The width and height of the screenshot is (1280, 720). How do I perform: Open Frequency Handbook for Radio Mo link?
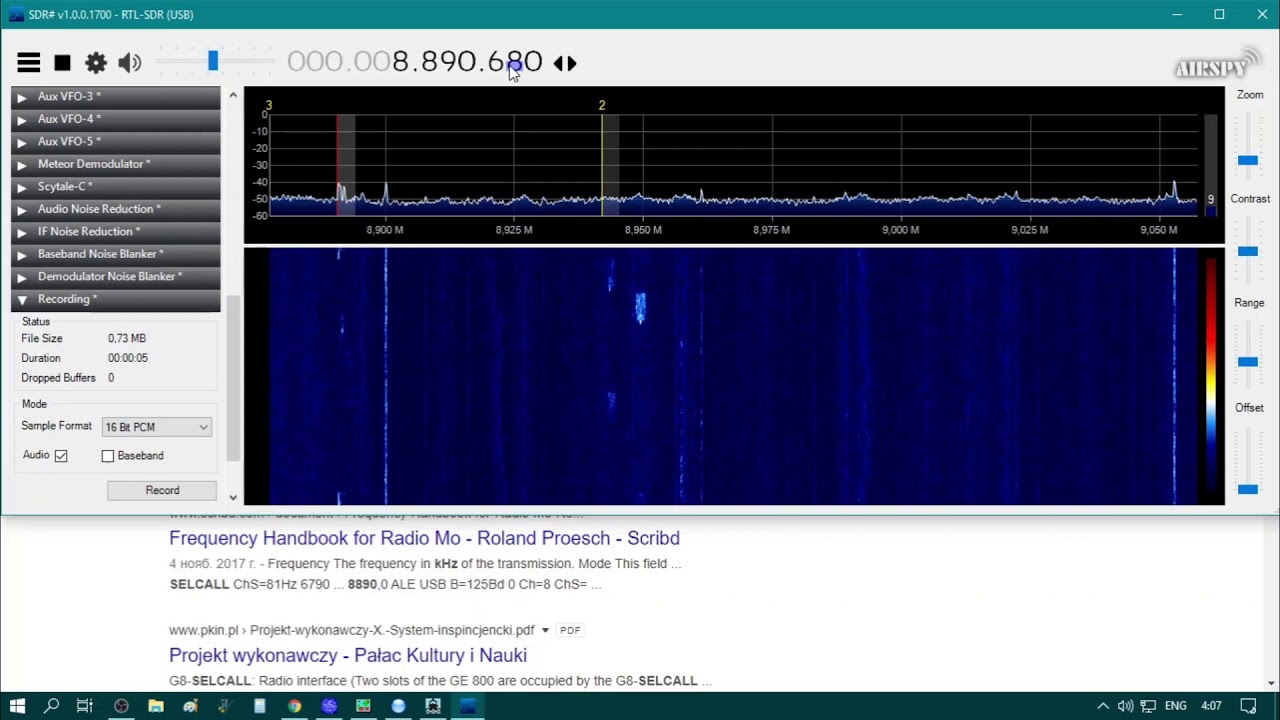[x=424, y=538]
